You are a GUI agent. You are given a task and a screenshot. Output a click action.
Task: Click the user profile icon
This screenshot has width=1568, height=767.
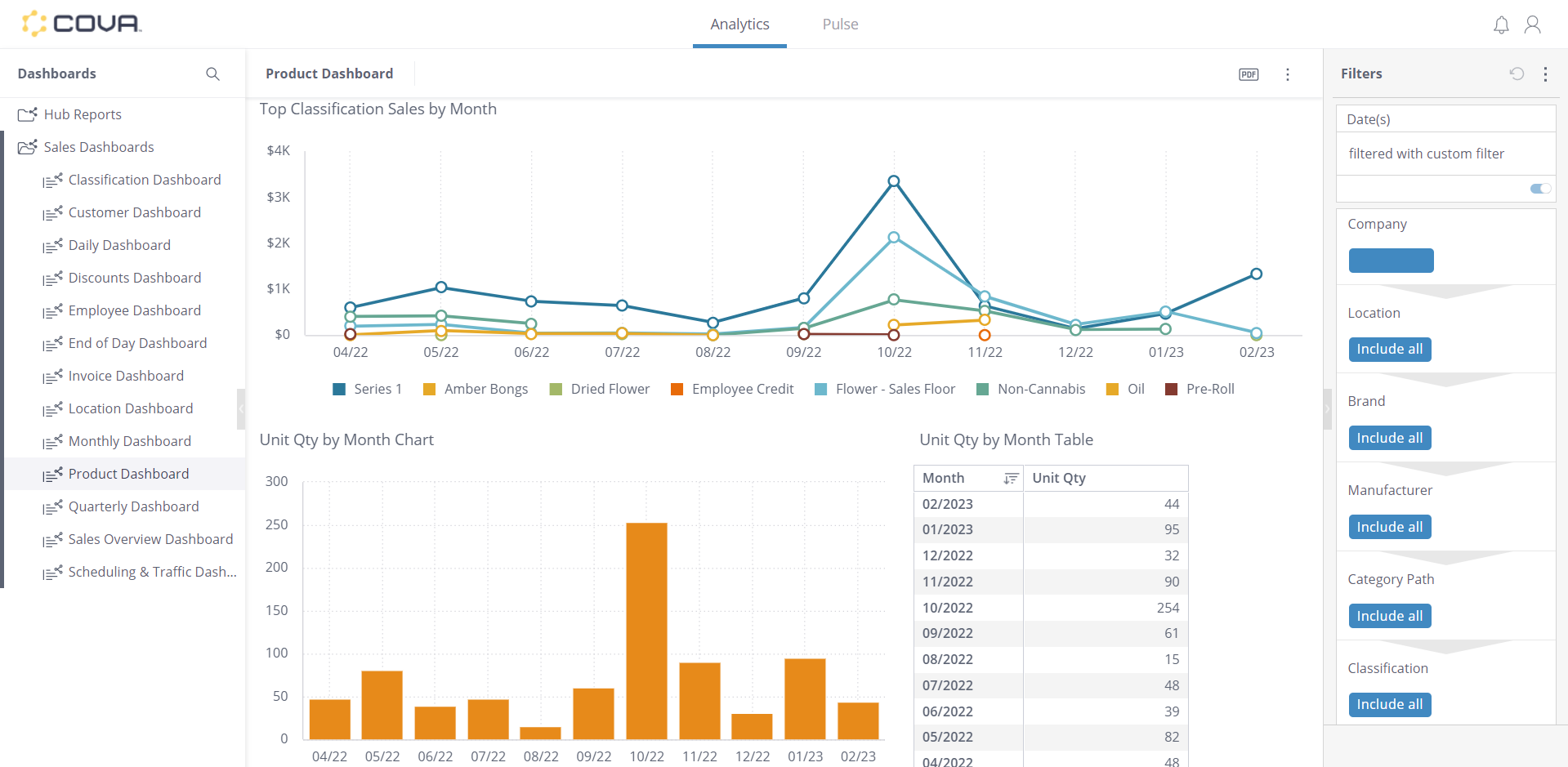(1532, 25)
